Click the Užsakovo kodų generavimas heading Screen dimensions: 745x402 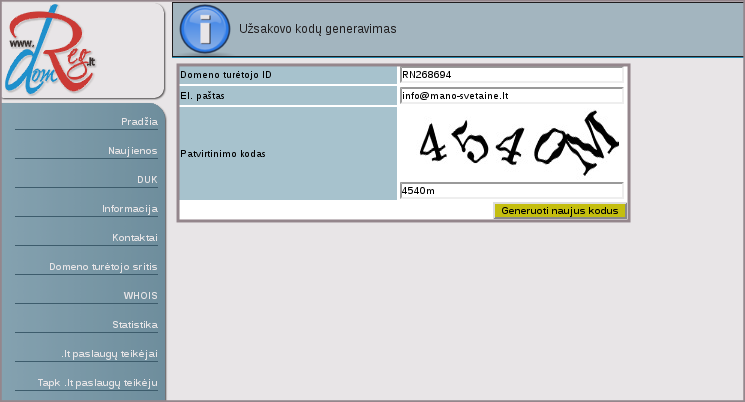(x=317, y=30)
